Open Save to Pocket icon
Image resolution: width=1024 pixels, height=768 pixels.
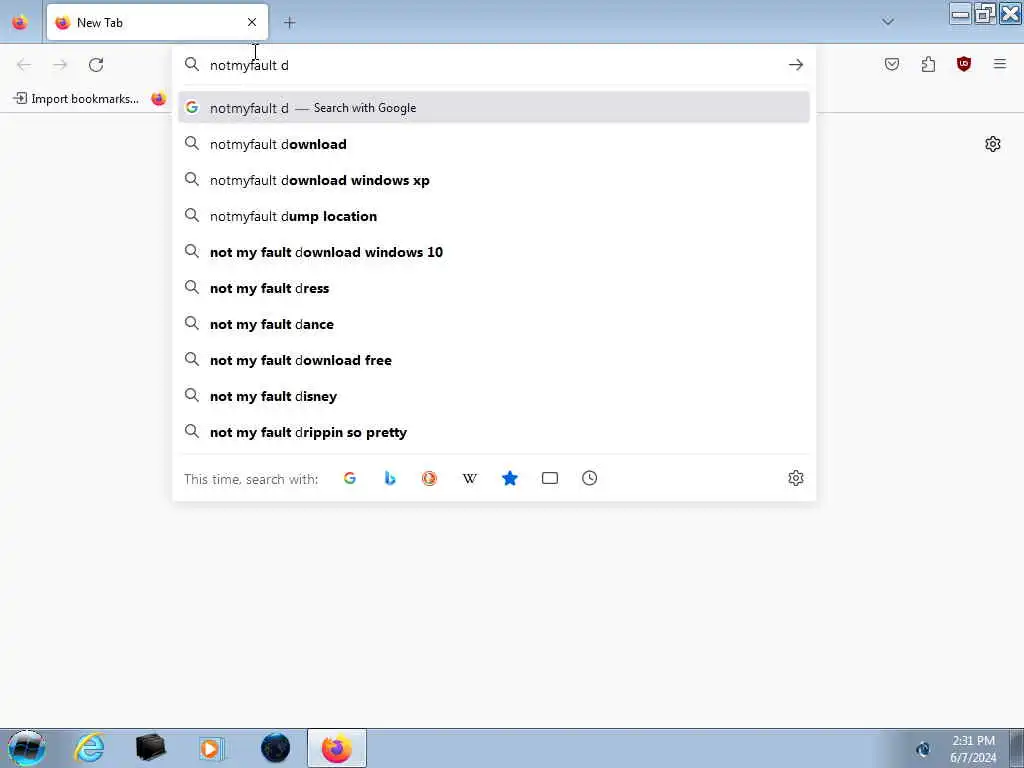coord(892,64)
